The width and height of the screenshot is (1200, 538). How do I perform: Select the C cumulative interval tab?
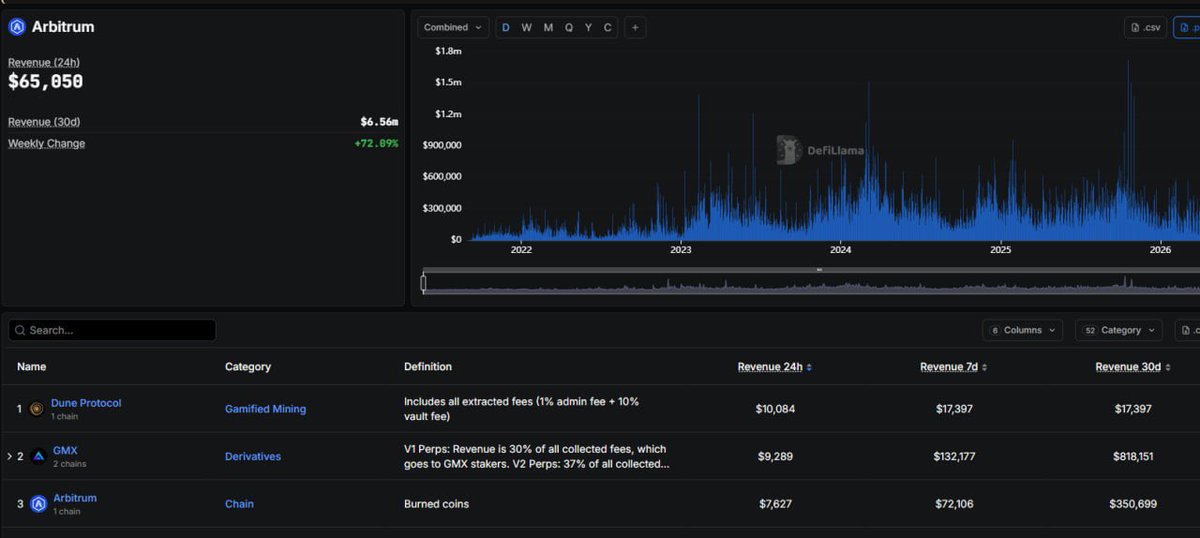pos(607,28)
